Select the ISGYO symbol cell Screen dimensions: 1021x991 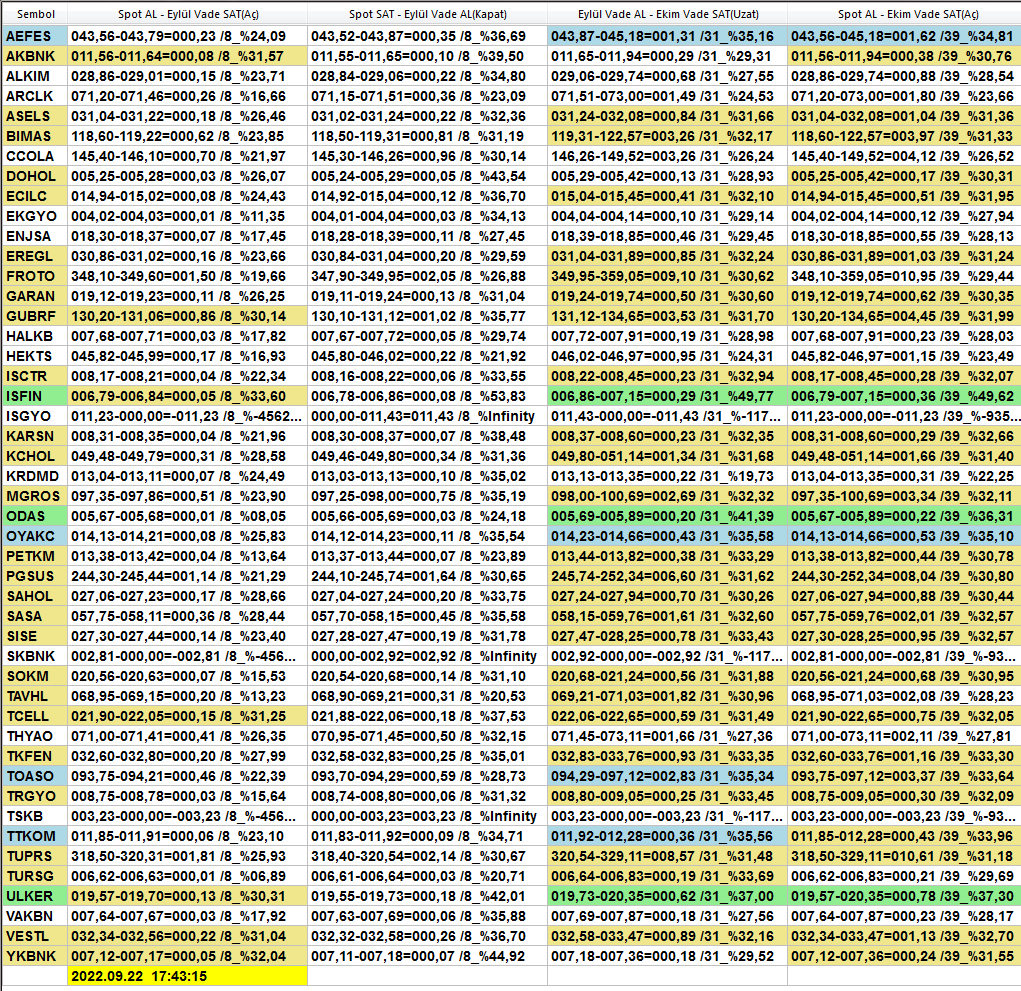[35, 417]
